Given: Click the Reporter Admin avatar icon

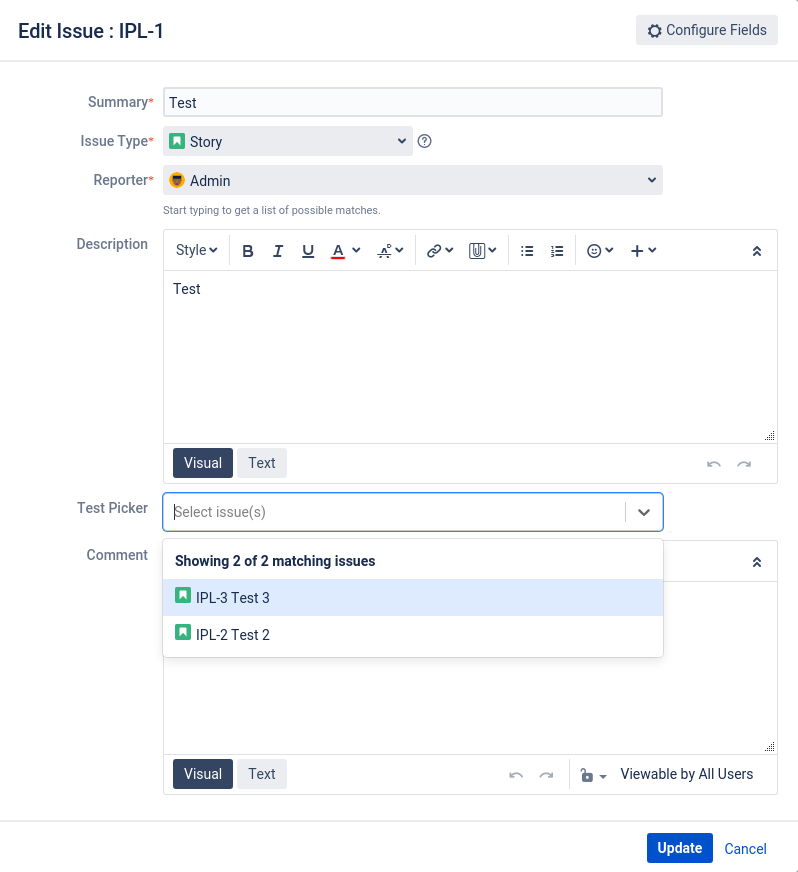Looking at the screenshot, I should coord(177,180).
